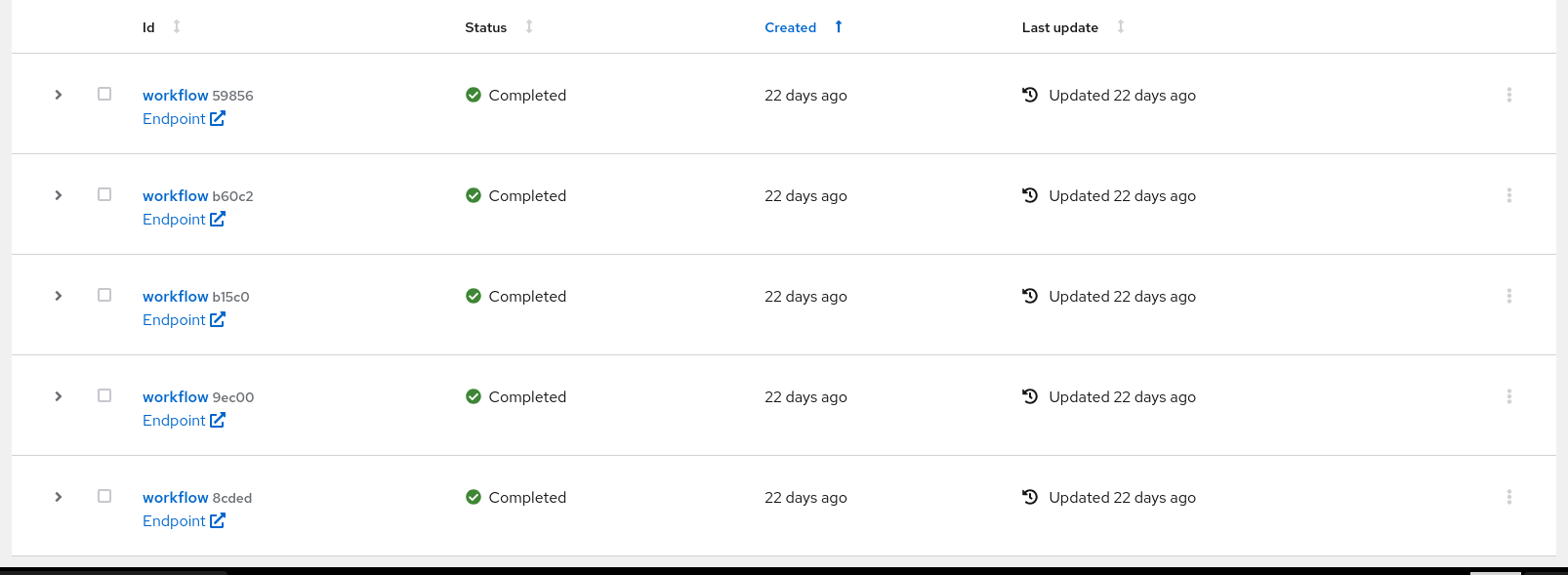The image size is (1568, 575).
Task: Click sort icon next to Last update column
Action: click(1121, 26)
